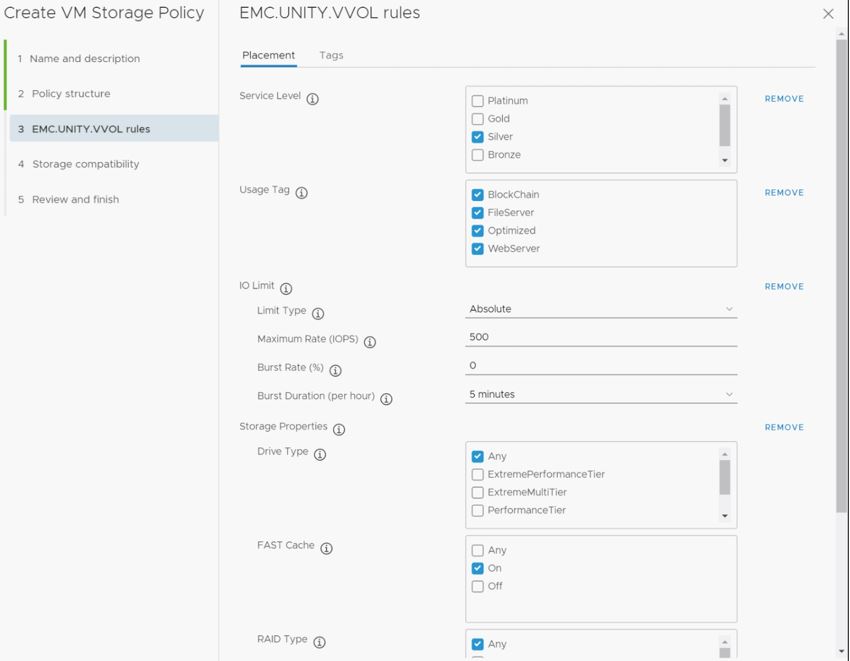
Task: Click the info icon beside Service Level
Action: [x=313, y=99]
